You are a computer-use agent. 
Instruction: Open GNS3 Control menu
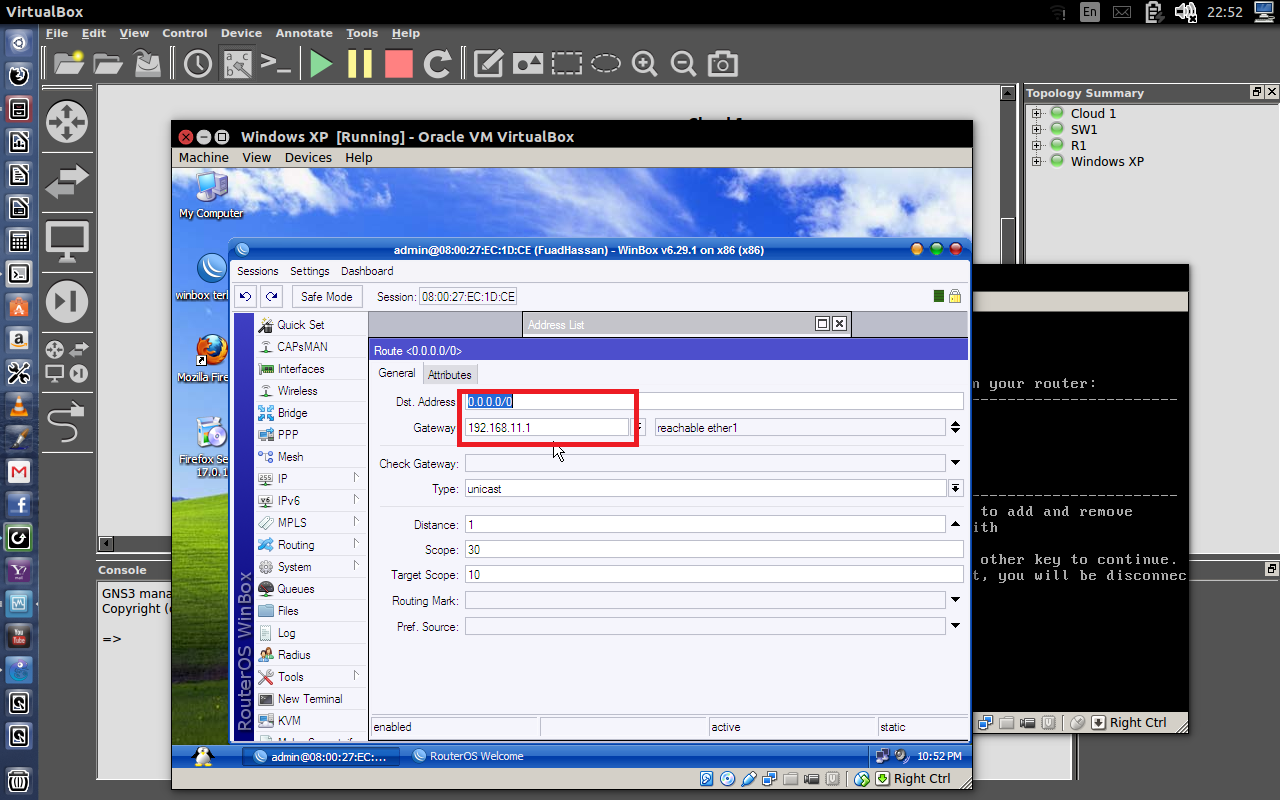click(185, 33)
